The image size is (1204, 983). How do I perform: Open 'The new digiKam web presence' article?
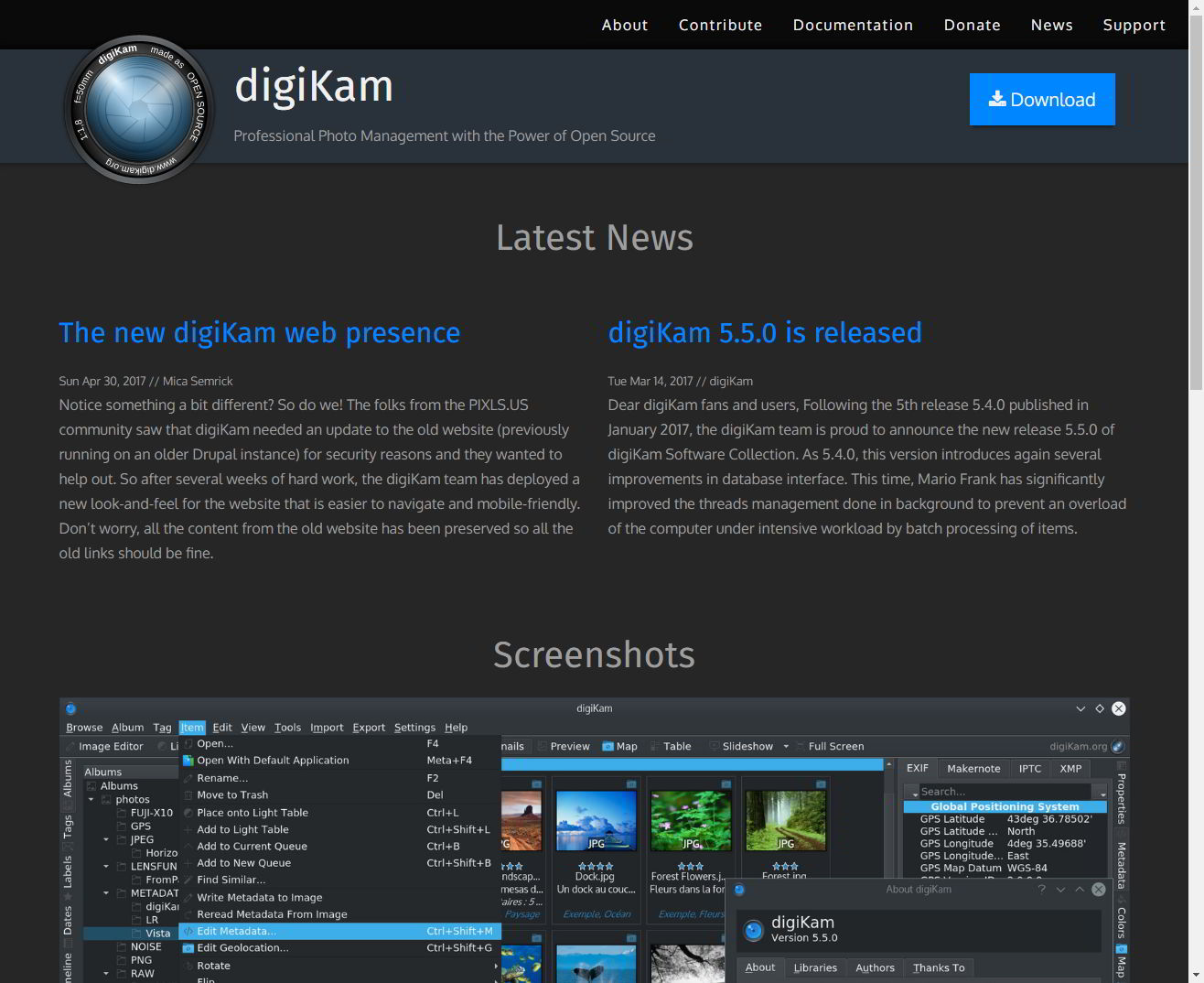point(260,332)
